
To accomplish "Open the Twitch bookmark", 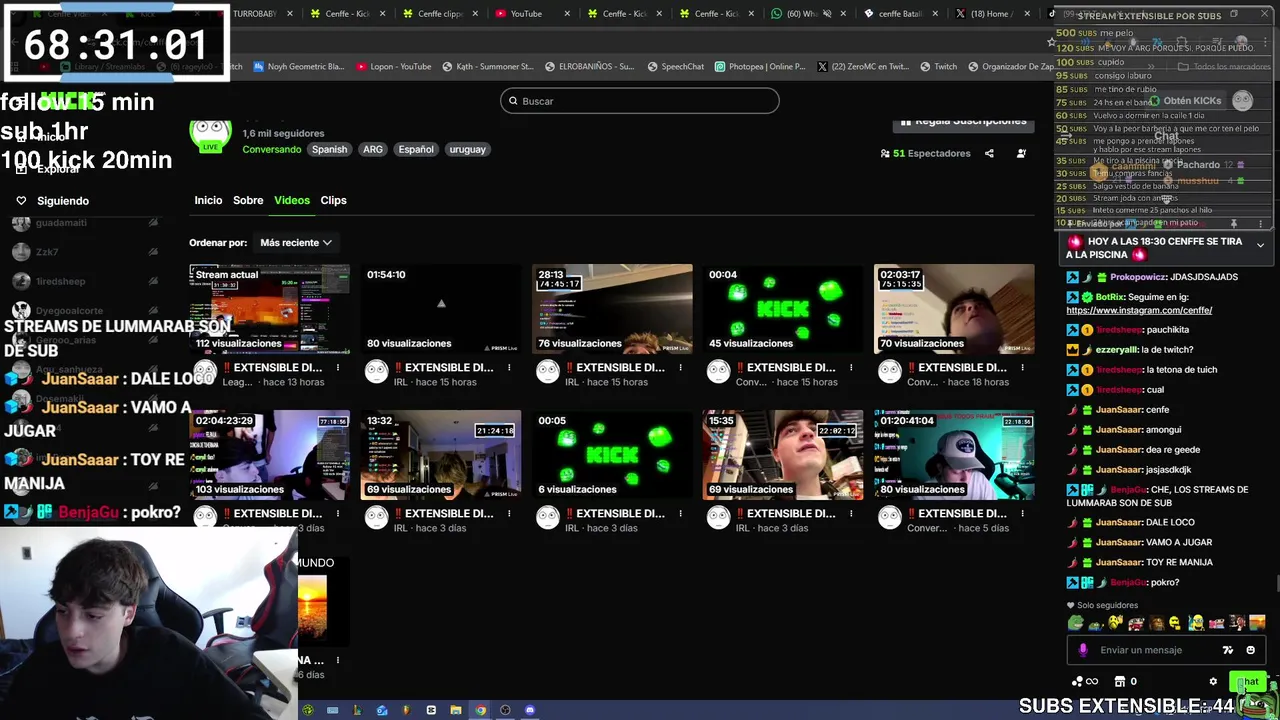I will point(938,67).
